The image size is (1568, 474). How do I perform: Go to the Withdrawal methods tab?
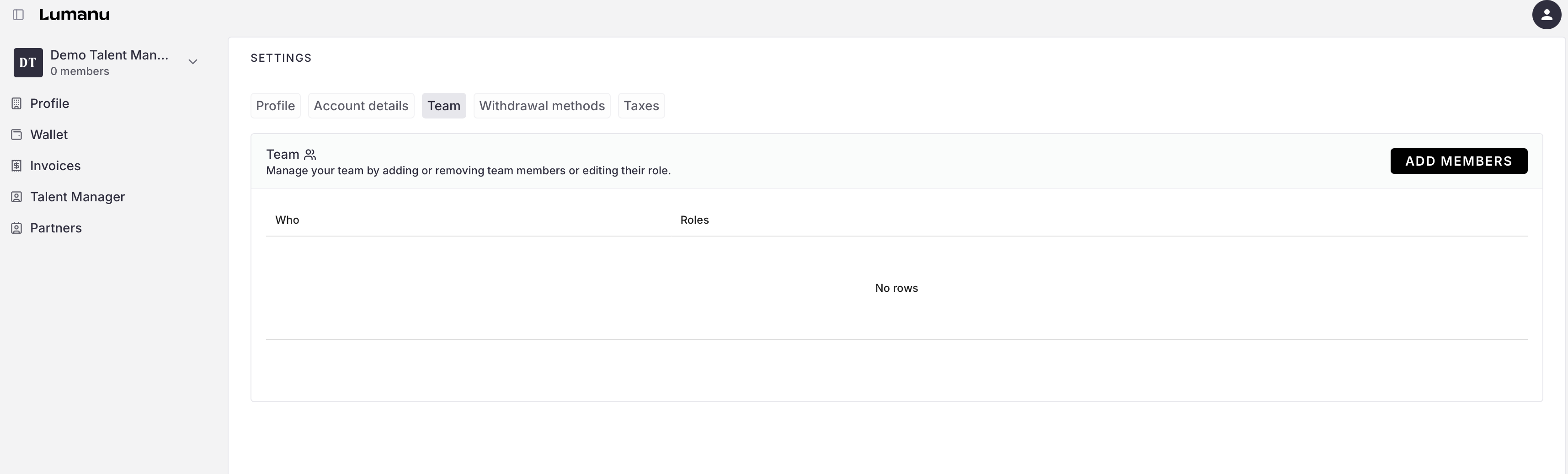(541, 106)
